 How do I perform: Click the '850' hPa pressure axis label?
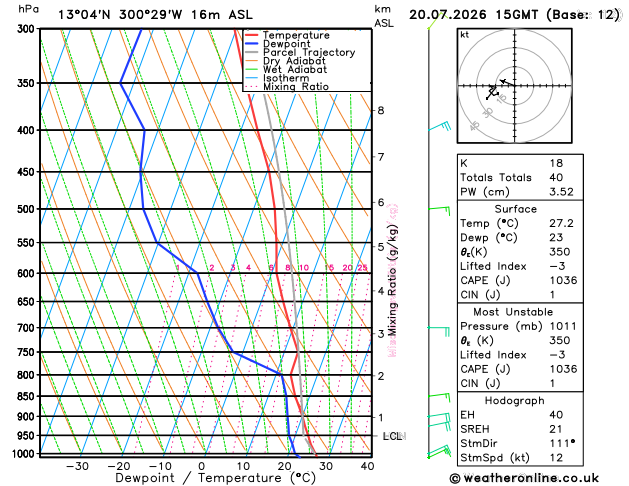tap(28, 397)
